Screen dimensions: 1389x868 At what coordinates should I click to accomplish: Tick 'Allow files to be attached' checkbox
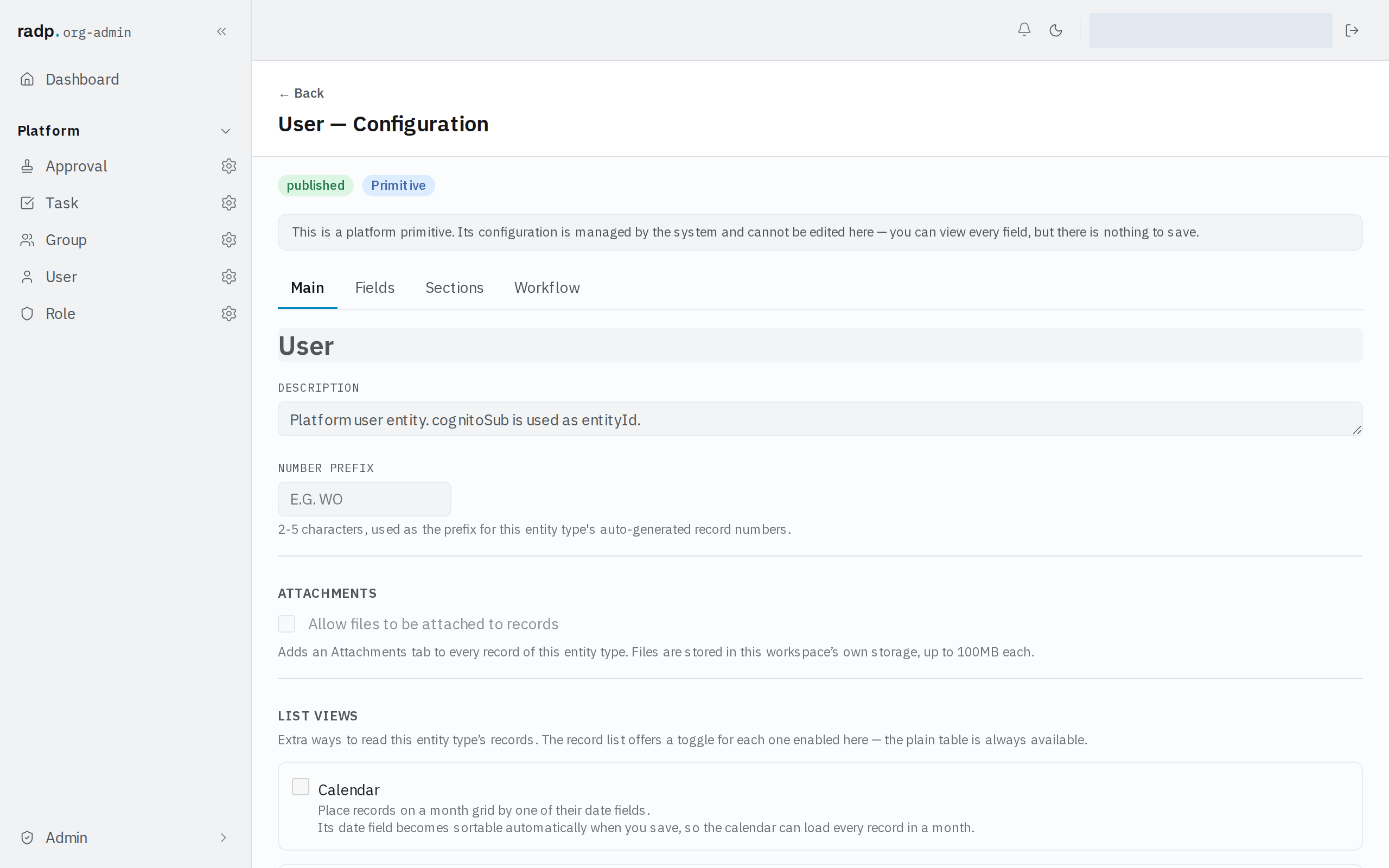[286, 624]
